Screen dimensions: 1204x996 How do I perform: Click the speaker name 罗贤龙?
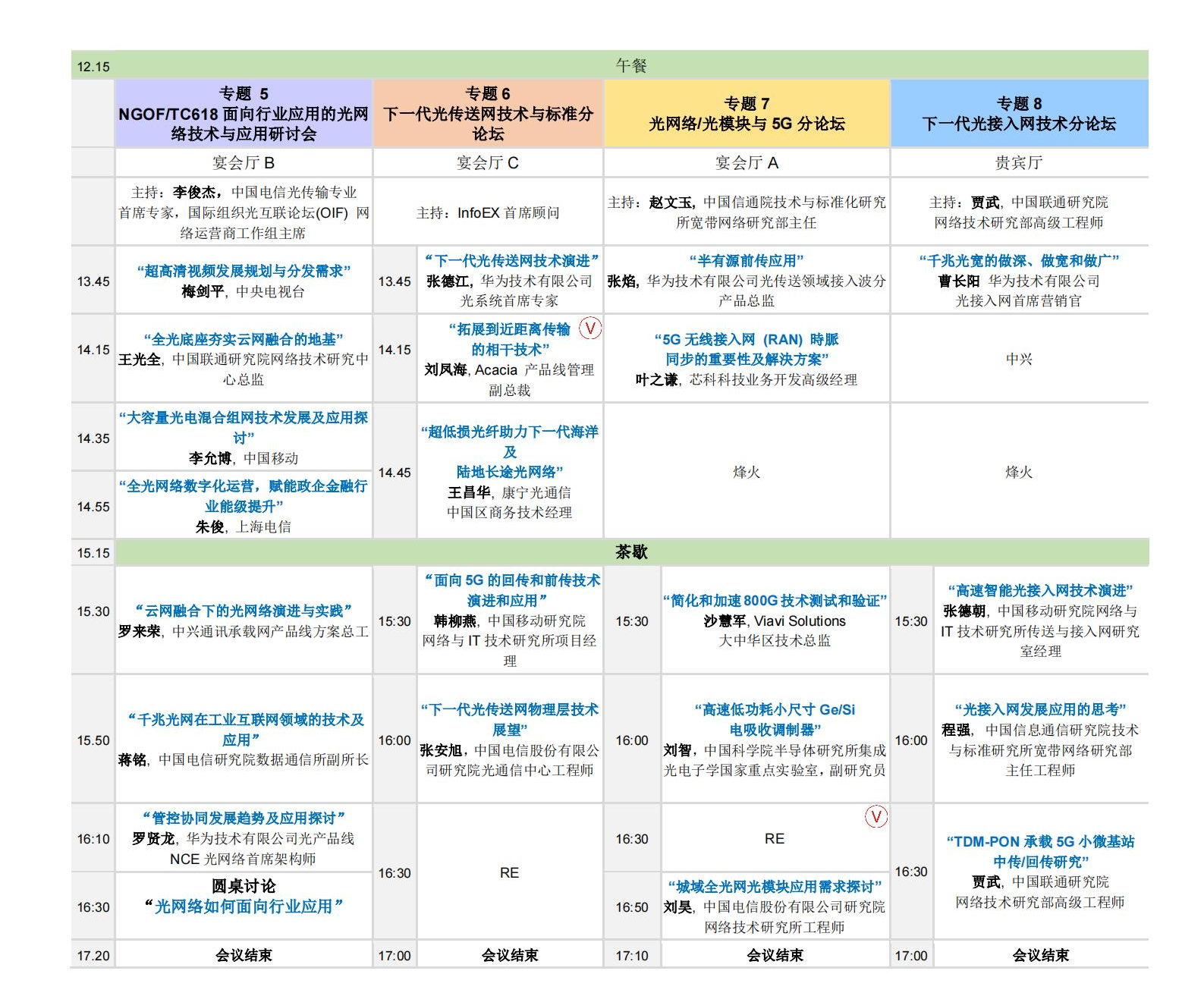[x=154, y=838]
